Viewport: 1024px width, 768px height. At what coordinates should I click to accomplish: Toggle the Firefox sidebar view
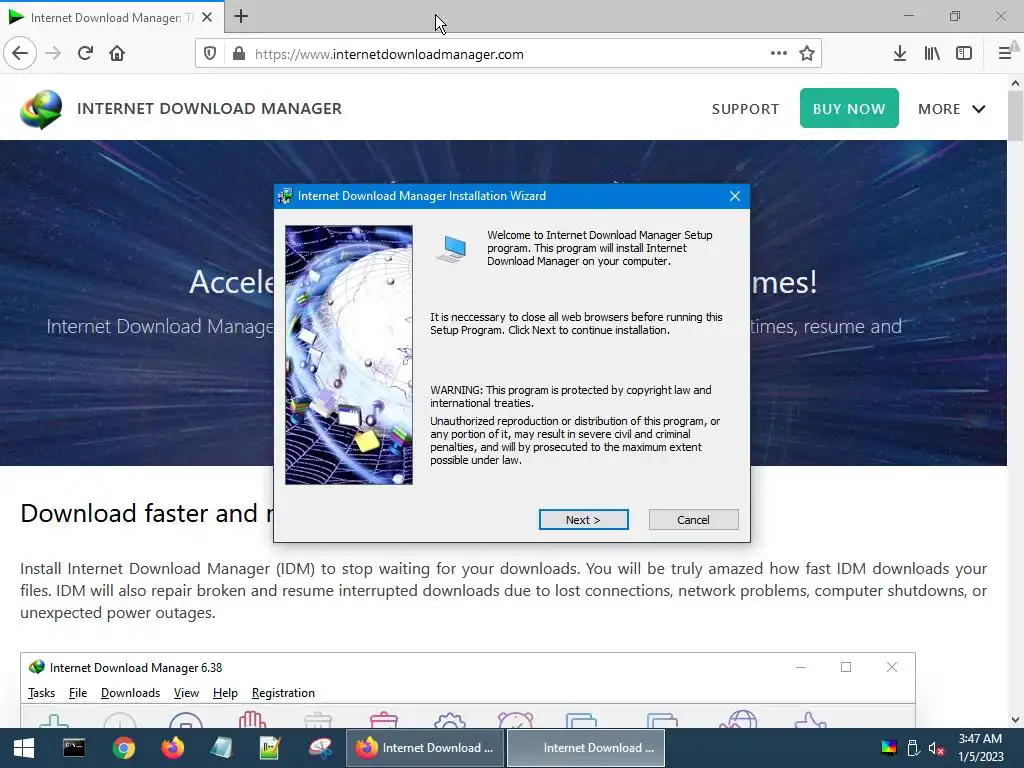point(964,54)
